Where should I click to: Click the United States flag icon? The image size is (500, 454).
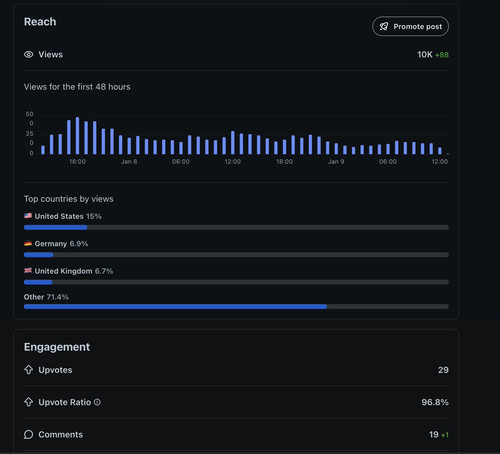point(28,216)
